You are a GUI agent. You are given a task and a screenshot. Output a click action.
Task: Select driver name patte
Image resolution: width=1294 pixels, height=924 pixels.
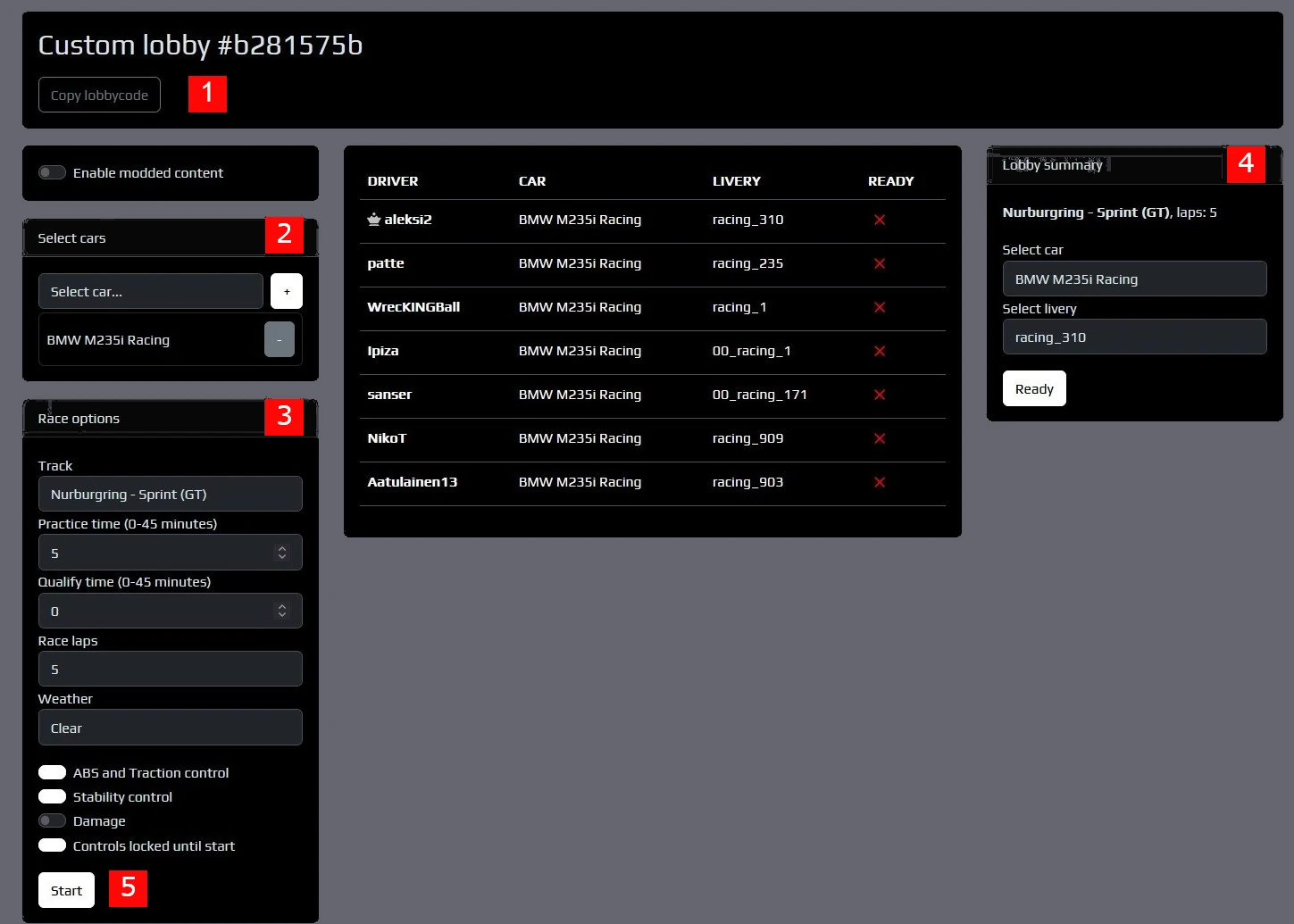(x=386, y=263)
